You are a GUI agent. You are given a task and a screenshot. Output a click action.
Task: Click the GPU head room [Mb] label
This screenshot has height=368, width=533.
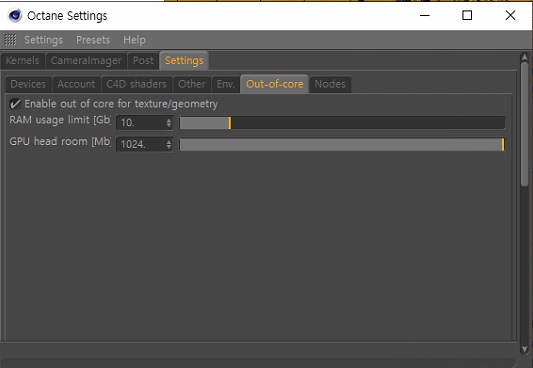pyautogui.click(x=60, y=141)
